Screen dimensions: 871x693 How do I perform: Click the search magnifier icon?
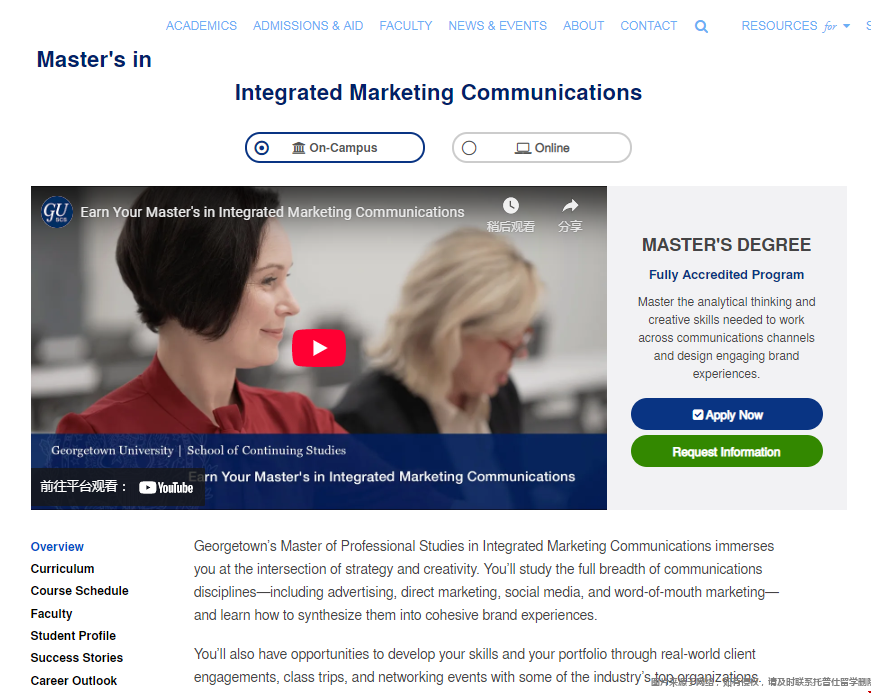pyautogui.click(x=701, y=27)
